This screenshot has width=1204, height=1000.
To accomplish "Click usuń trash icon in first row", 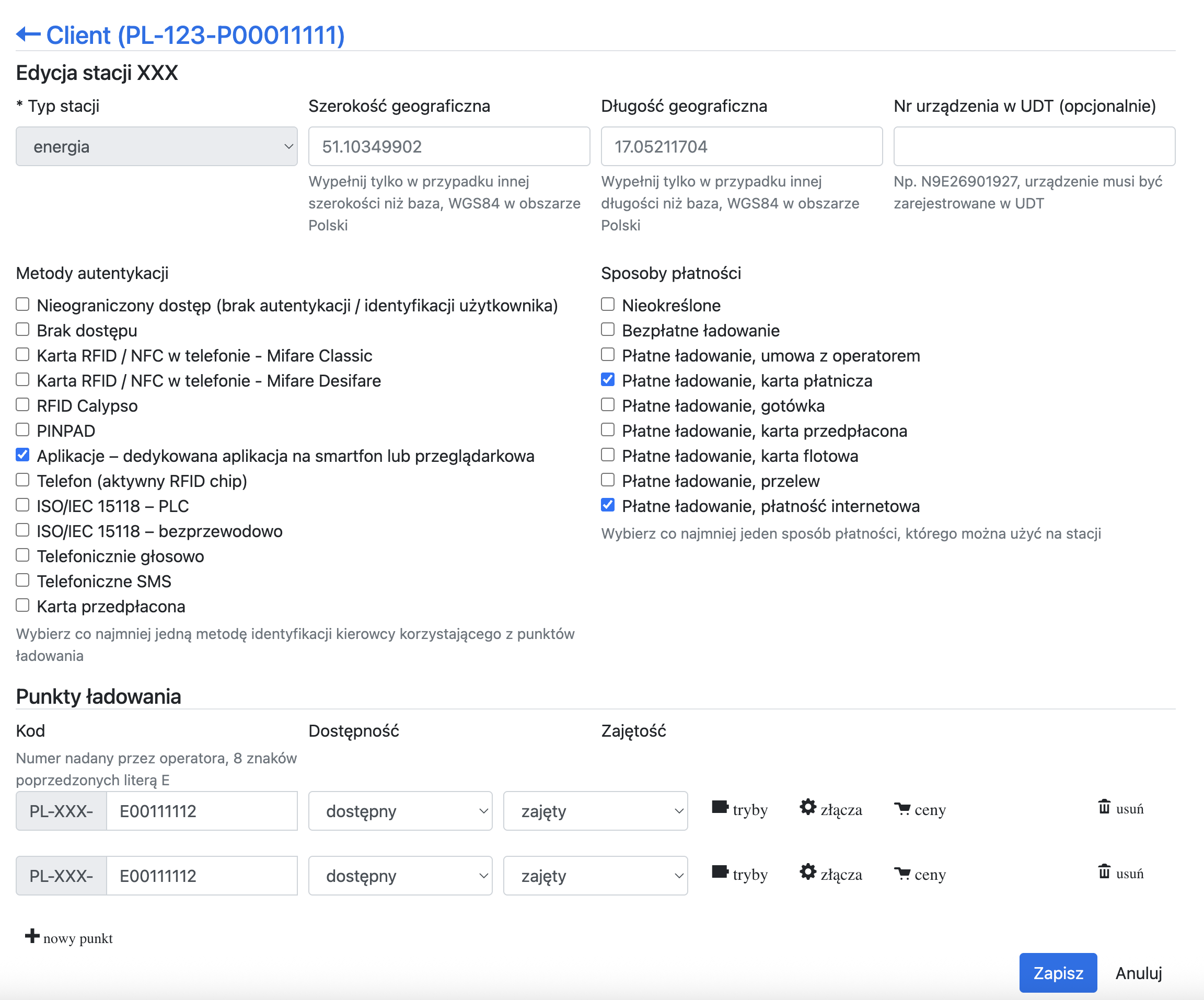I will (1104, 807).
